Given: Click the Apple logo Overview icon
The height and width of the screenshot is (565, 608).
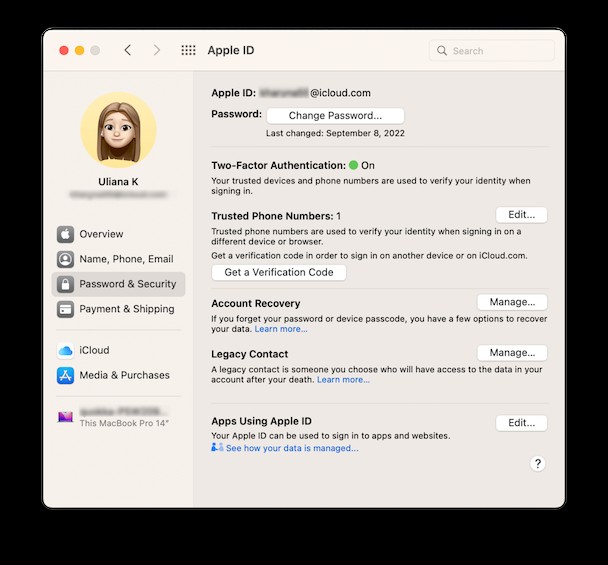Looking at the screenshot, I should tap(65, 234).
